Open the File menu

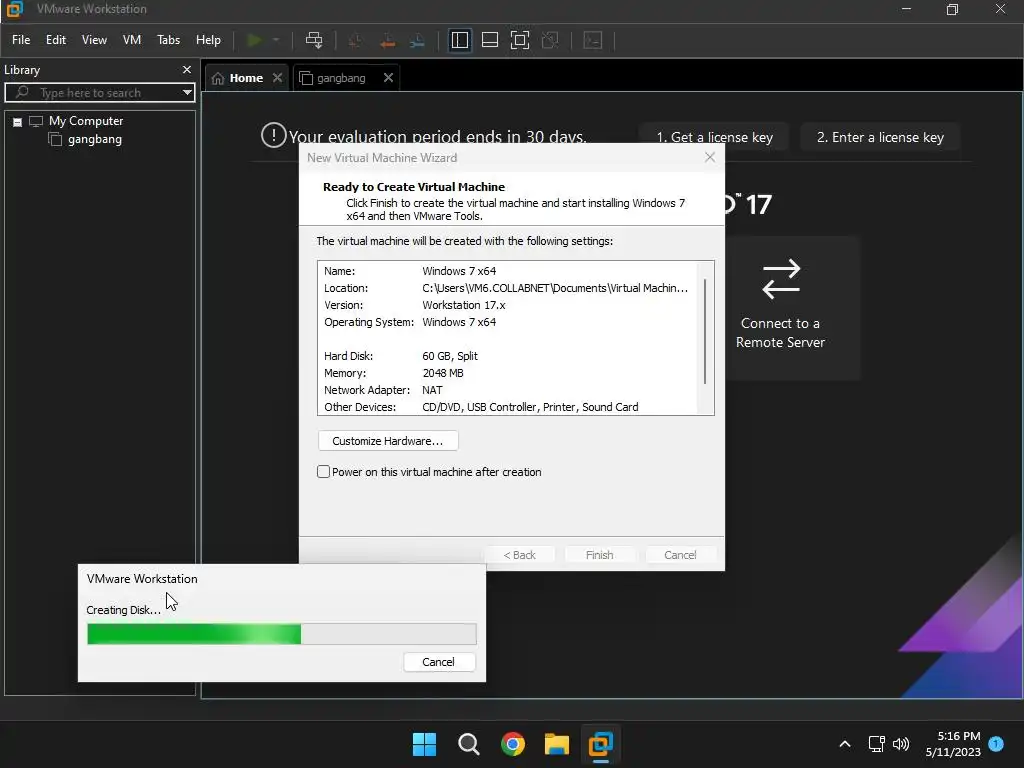[x=21, y=40]
